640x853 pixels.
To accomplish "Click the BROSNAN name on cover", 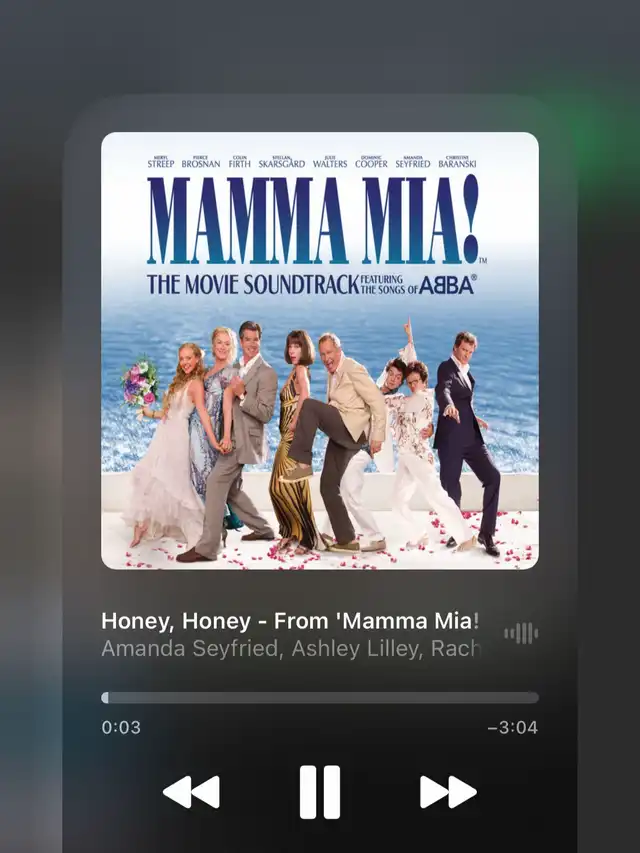I will 201,162.
